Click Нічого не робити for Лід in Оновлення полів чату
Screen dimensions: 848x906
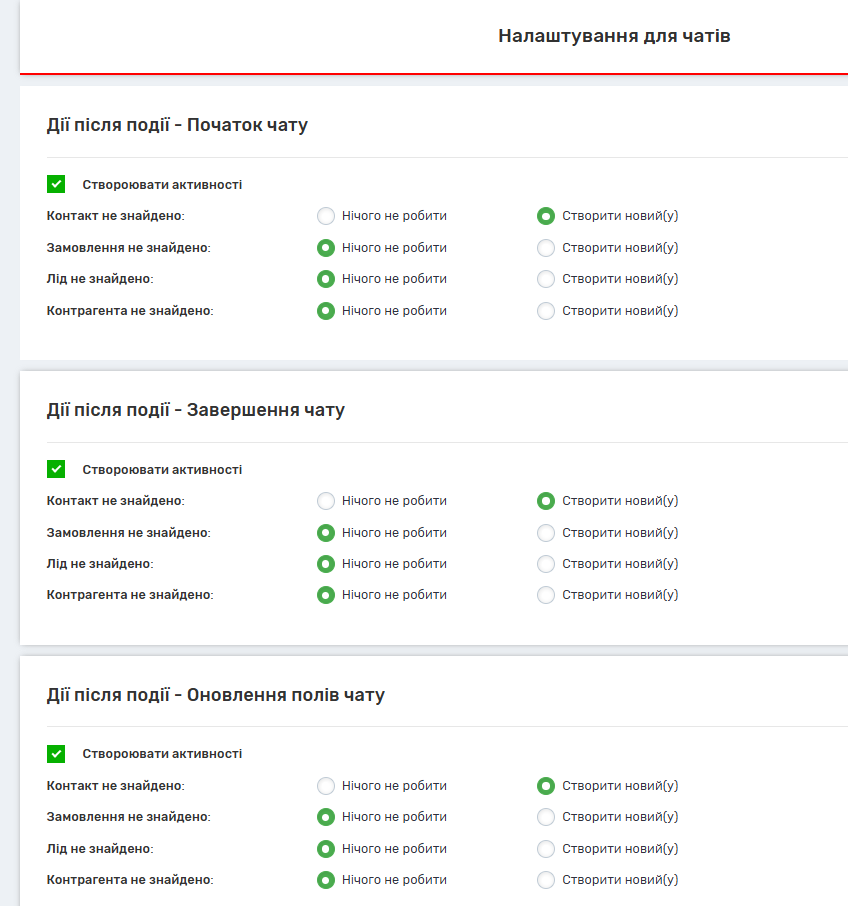click(x=326, y=849)
